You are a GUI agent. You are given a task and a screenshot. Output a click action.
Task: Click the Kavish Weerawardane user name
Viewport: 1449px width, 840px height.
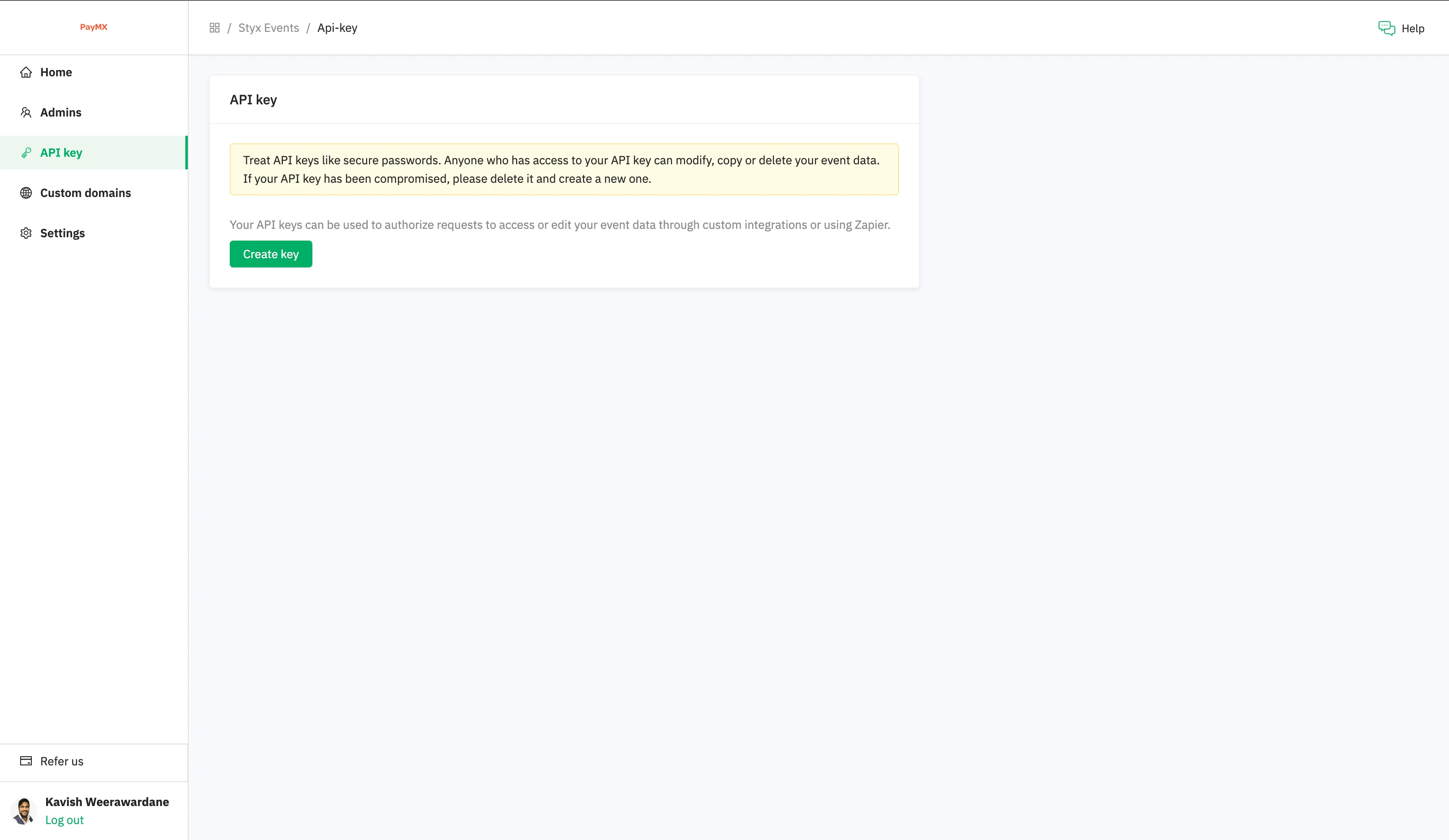[x=107, y=801]
